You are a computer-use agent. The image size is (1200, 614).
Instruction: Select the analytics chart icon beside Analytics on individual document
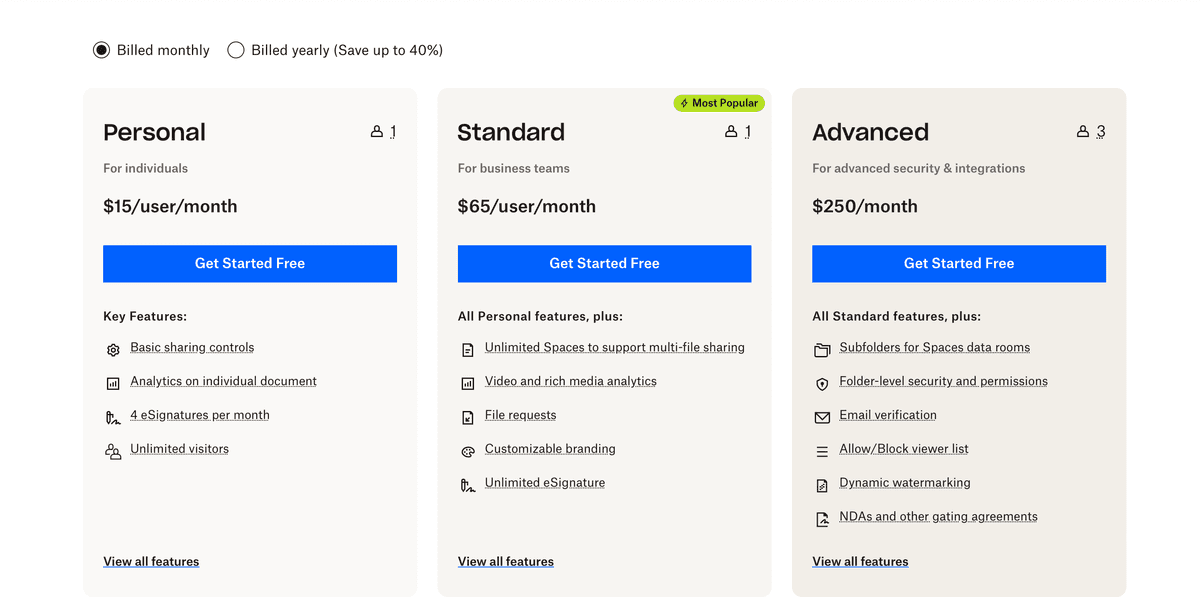(112, 384)
